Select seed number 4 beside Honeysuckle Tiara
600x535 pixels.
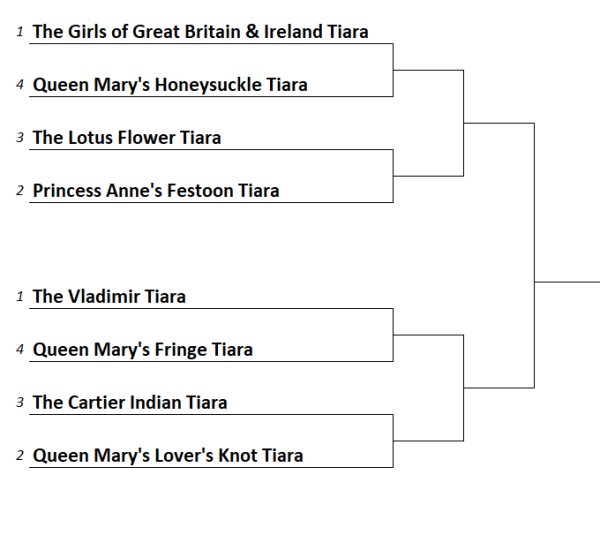20,86
